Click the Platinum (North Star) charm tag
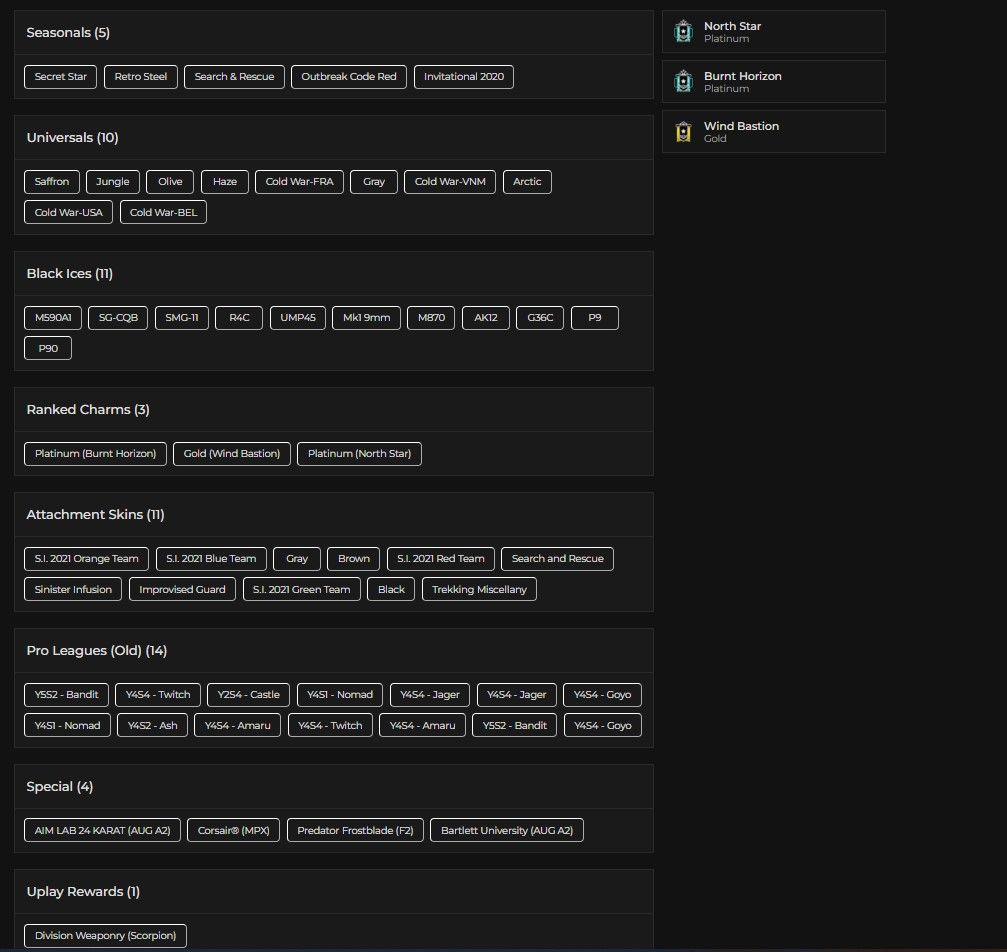Screen dimensions: 1007x952 click(360, 454)
